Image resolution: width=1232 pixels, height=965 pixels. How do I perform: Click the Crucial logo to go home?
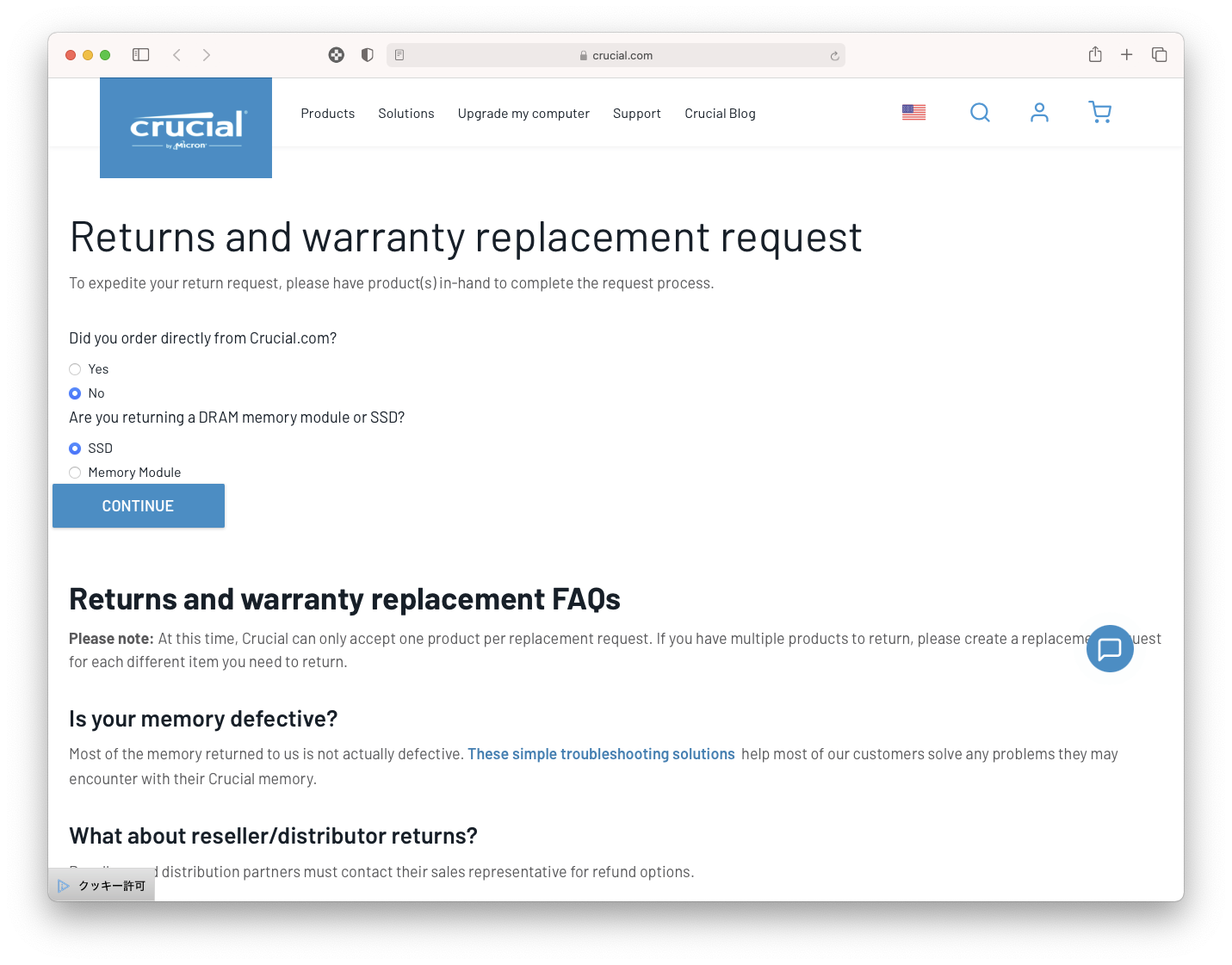click(x=186, y=128)
